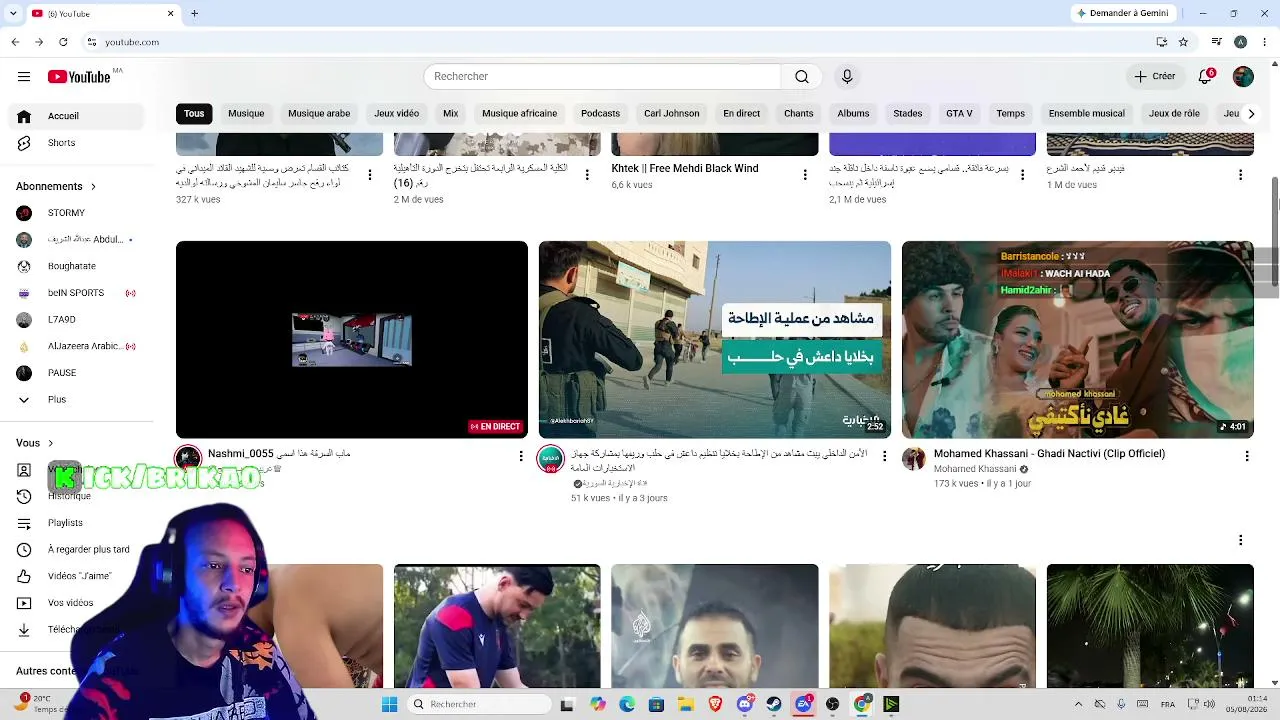Bookmark this page with the star icon

[1183, 42]
